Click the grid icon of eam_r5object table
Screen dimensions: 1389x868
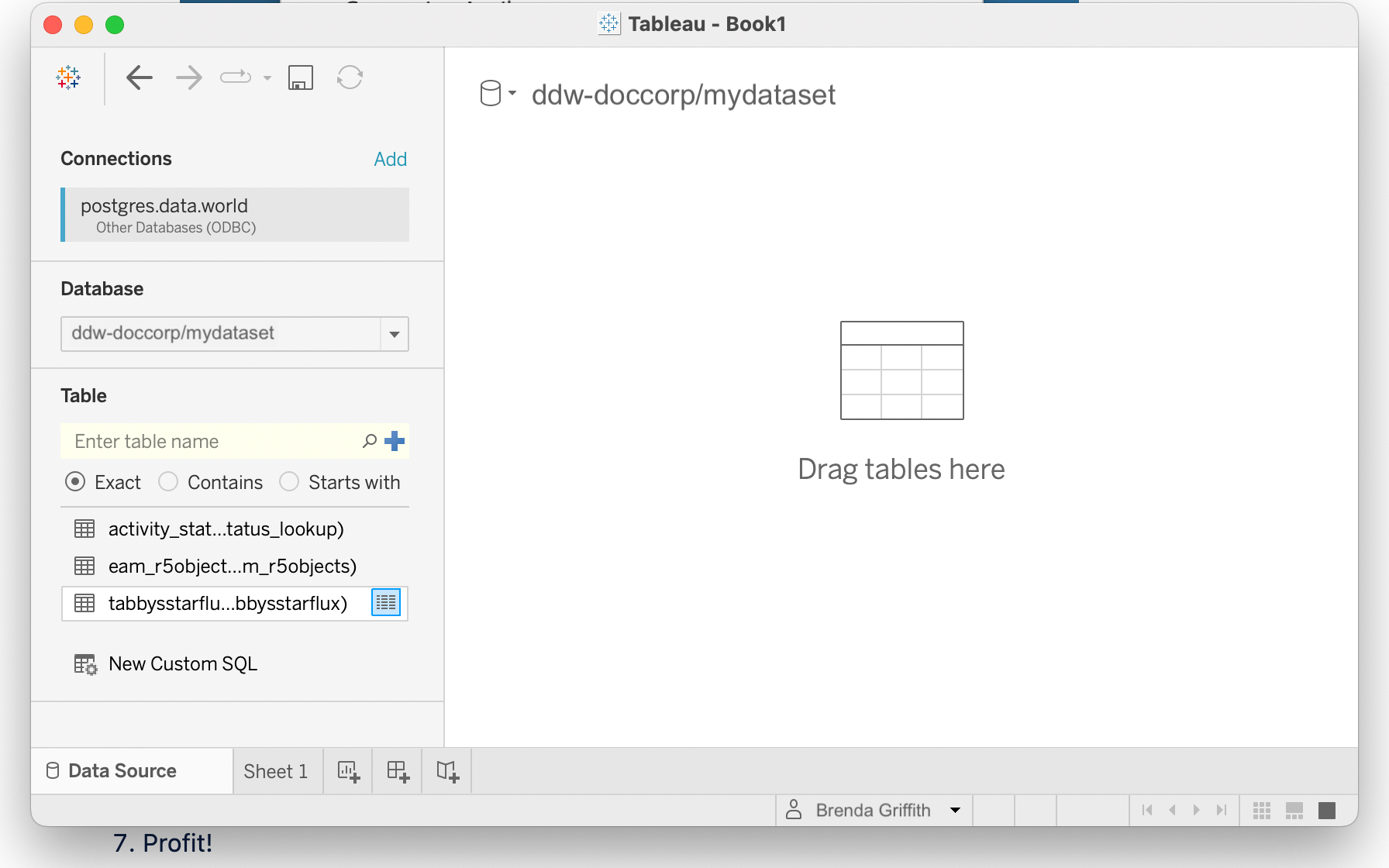84,566
